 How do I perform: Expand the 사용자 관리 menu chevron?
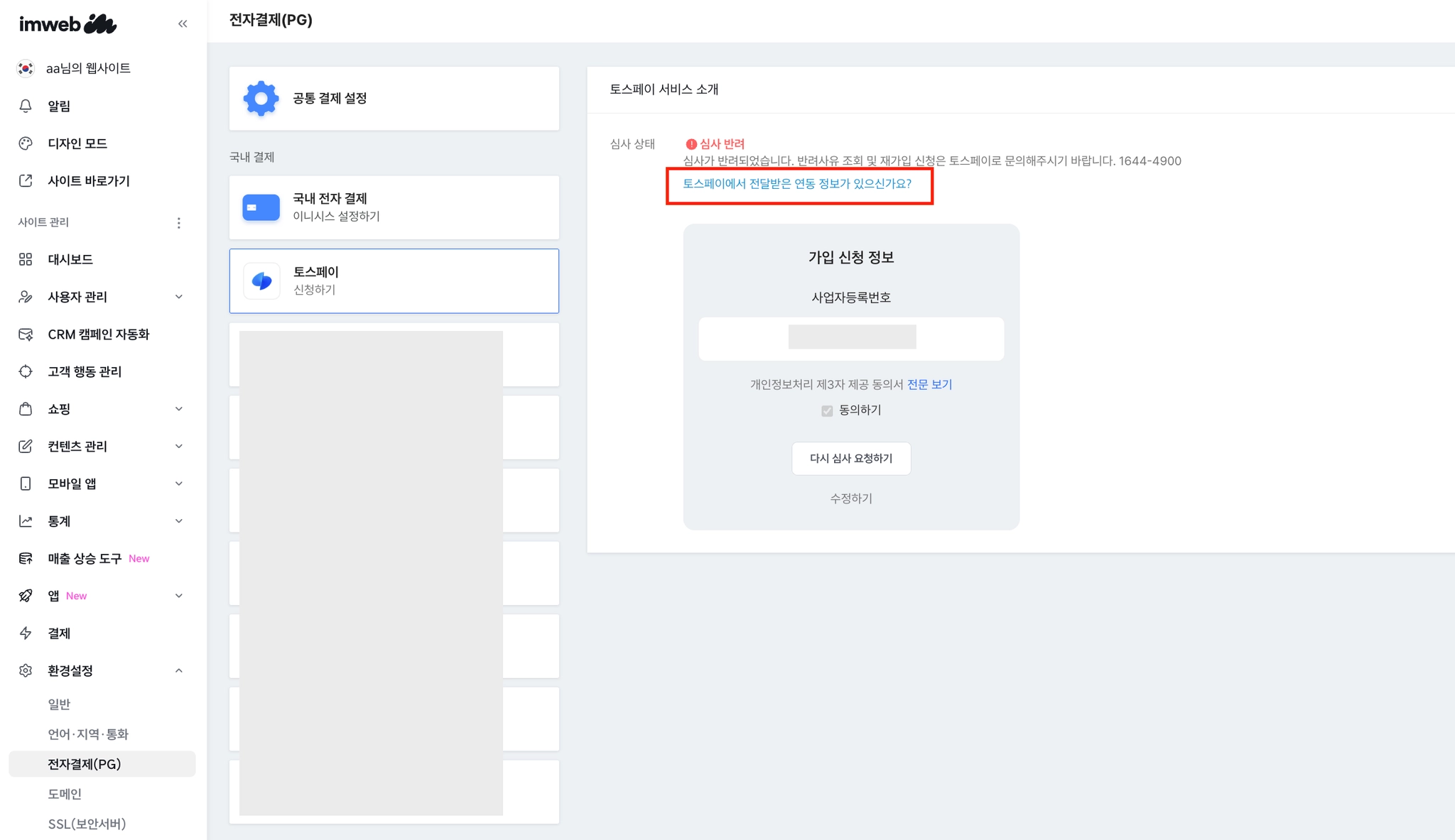179,297
